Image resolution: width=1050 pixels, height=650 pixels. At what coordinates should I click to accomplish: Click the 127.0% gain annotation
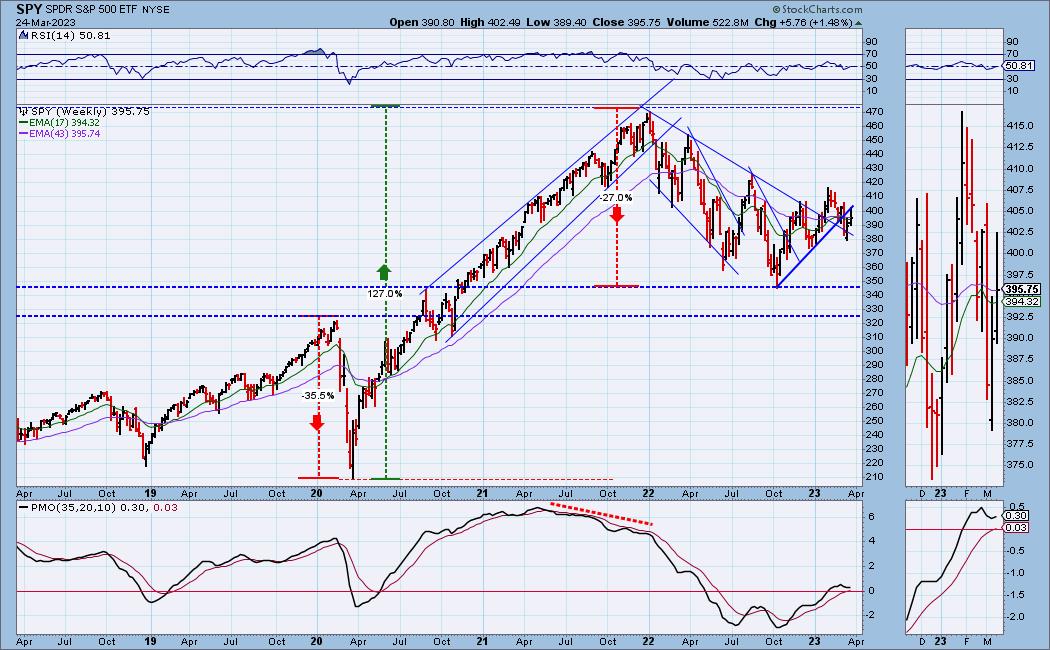[385, 293]
